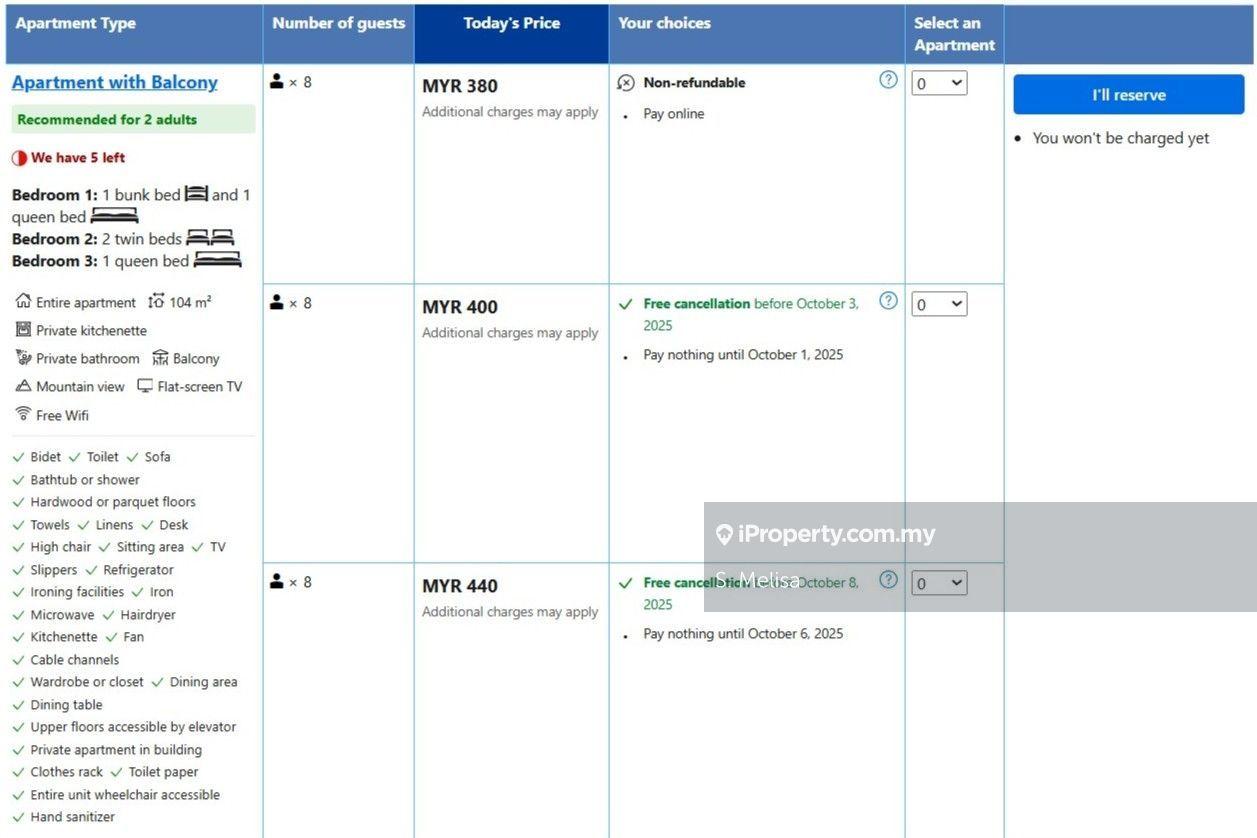The image size is (1257, 838).
Task: Click help icon for MYR 440 option
Action: click(x=888, y=580)
